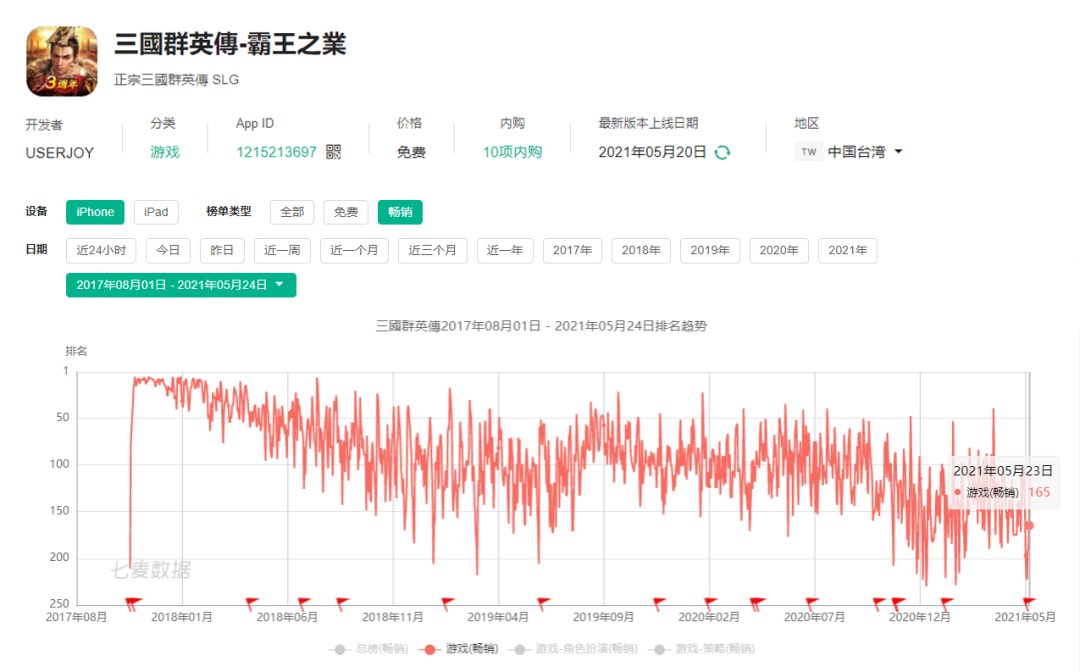The height and width of the screenshot is (672, 1080).
Task: Click the app title 三國群英傳-霸王之業
Action: pos(230,44)
